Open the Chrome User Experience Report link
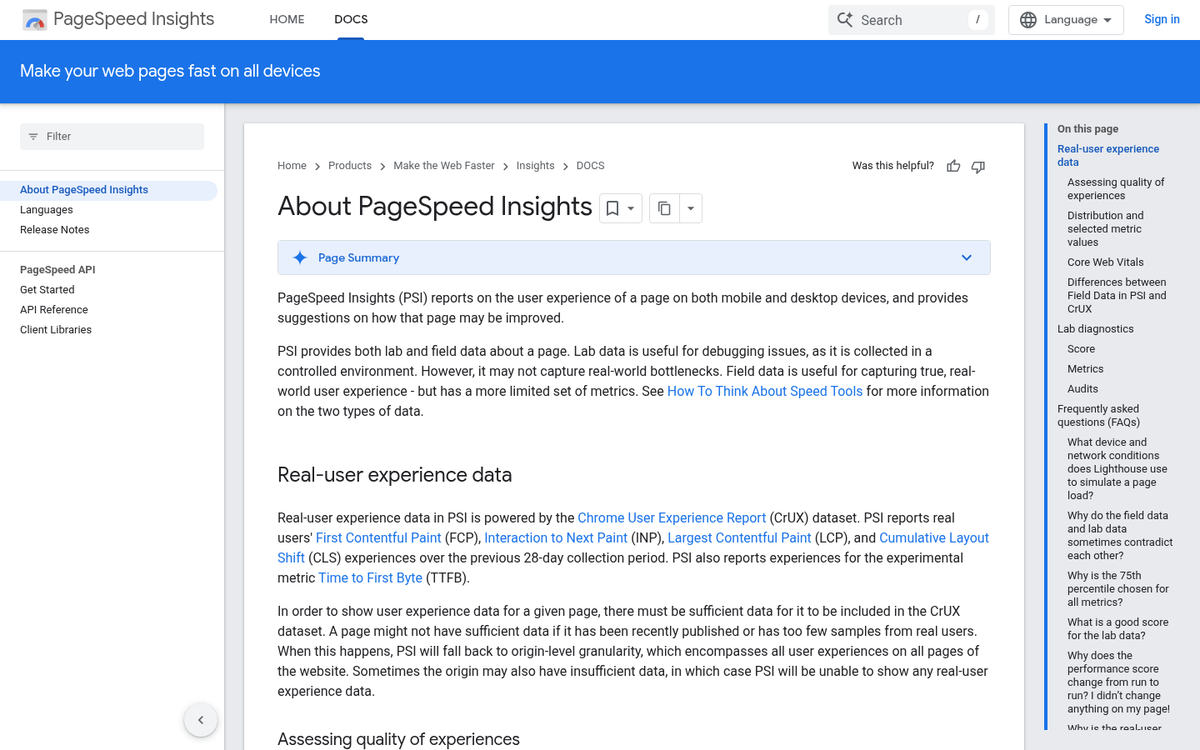 [x=671, y=517]
